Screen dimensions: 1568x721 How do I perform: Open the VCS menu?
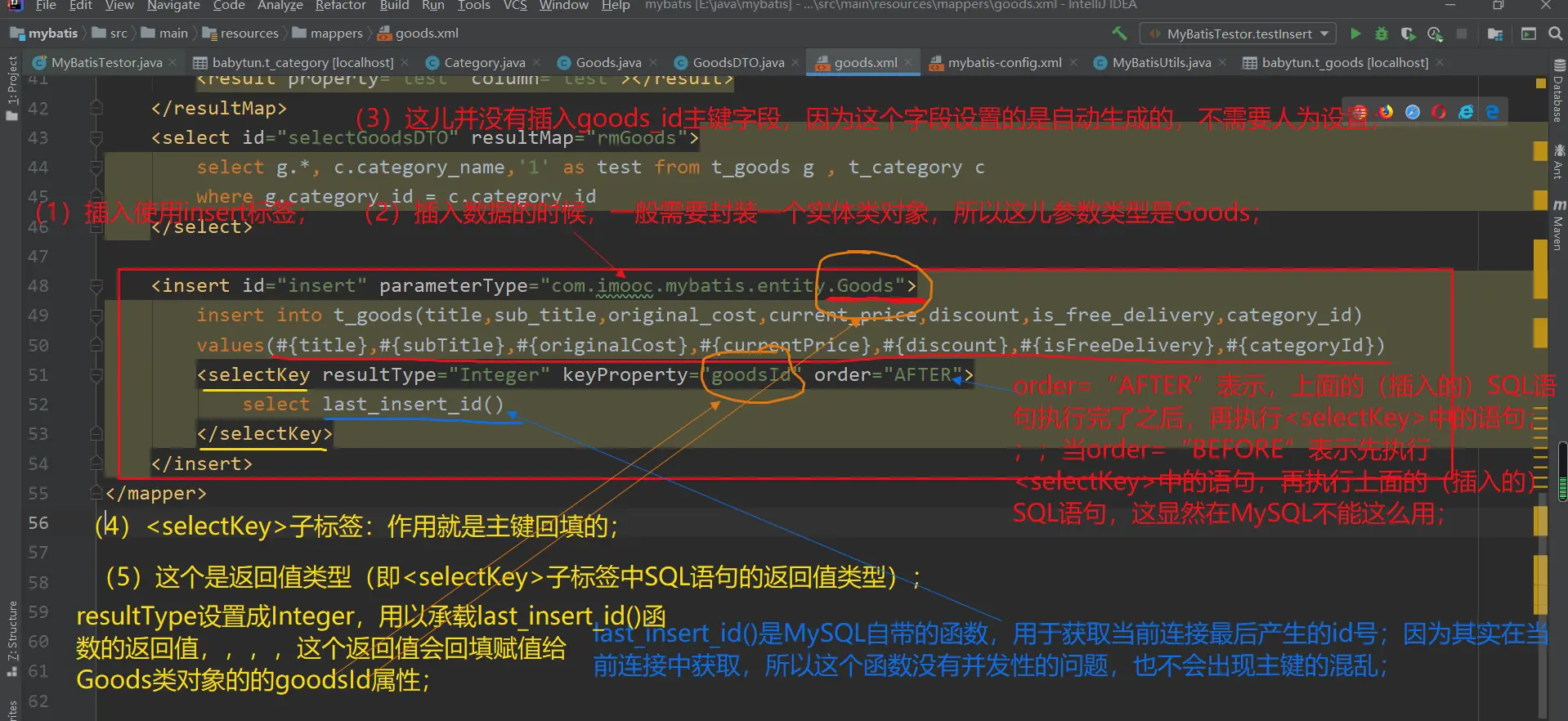(515, 6)
